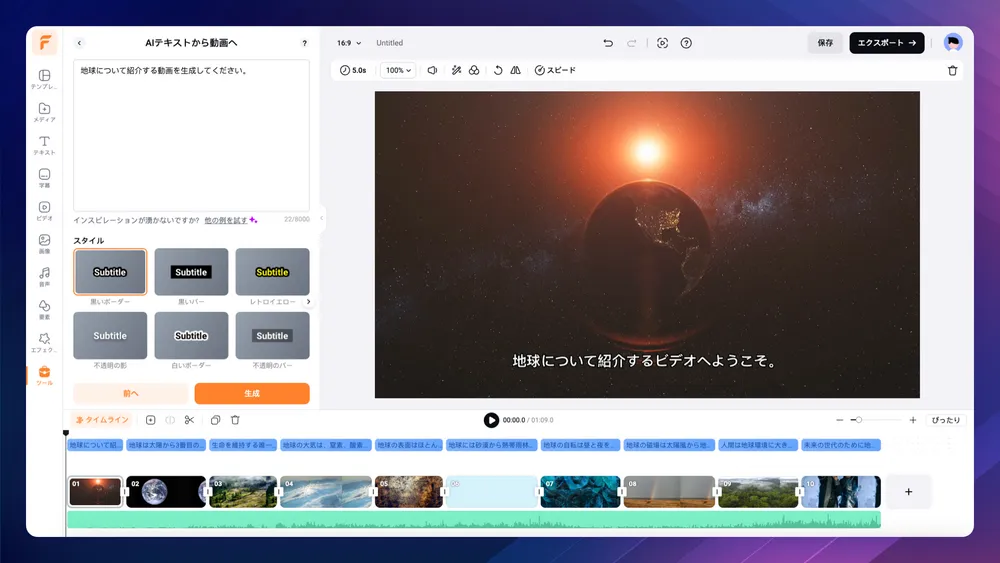The image size is (1000, 563).
Task: Open the circled question mark help in top bar
Action: pos(686,43)
